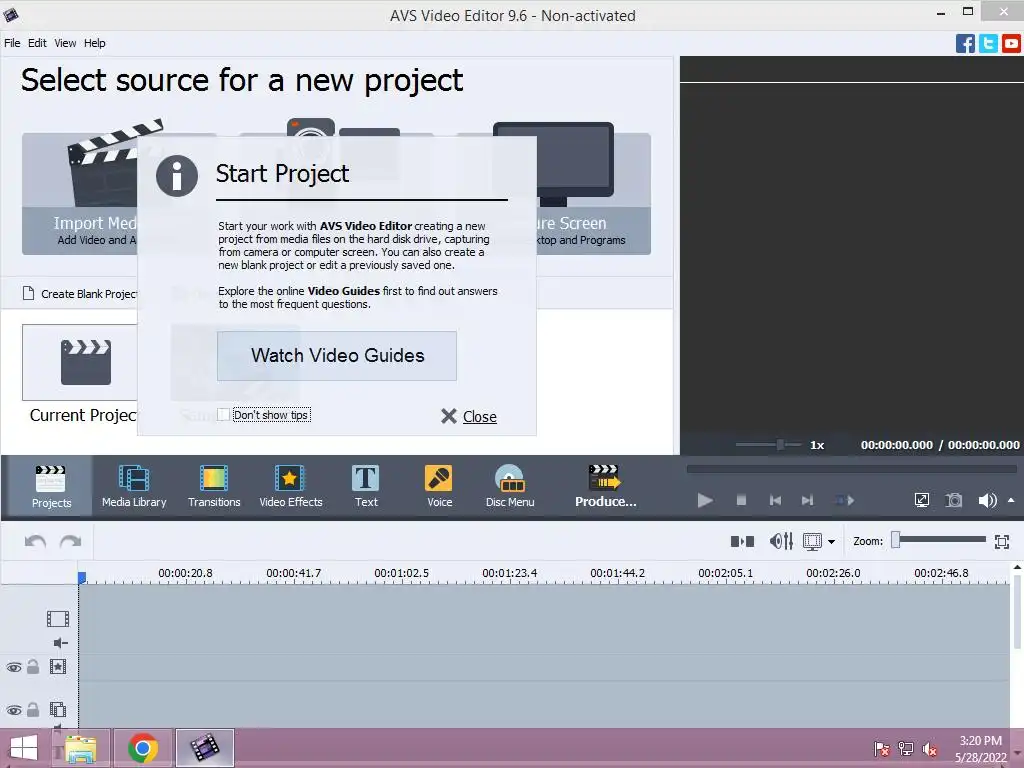Select the video effects track icon
This screenshot has height=768, width=1024.
pos(58,667)
